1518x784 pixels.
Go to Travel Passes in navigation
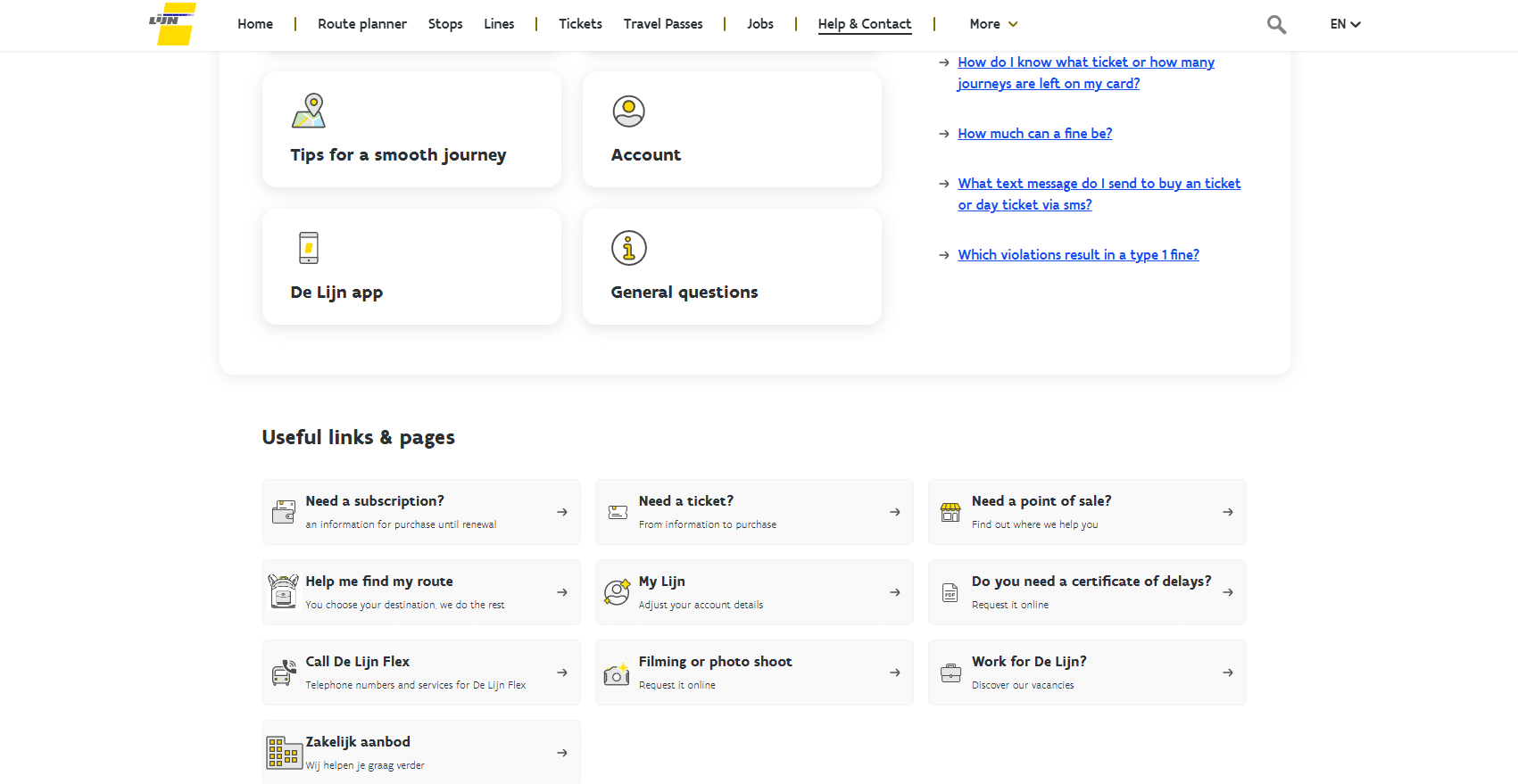663,24
